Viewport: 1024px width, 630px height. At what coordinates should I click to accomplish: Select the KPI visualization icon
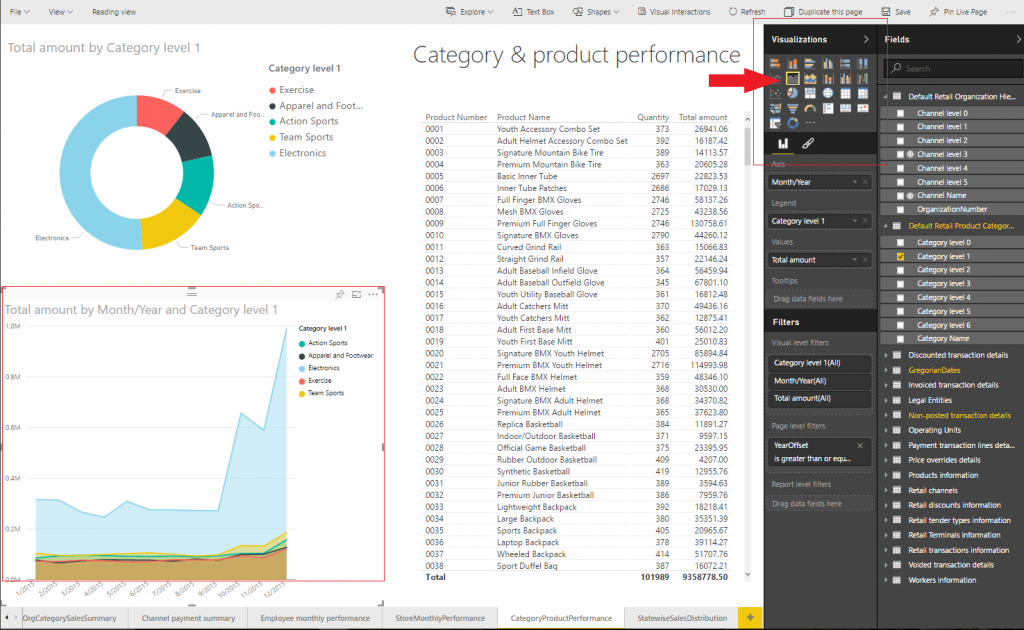pos(863,108)
